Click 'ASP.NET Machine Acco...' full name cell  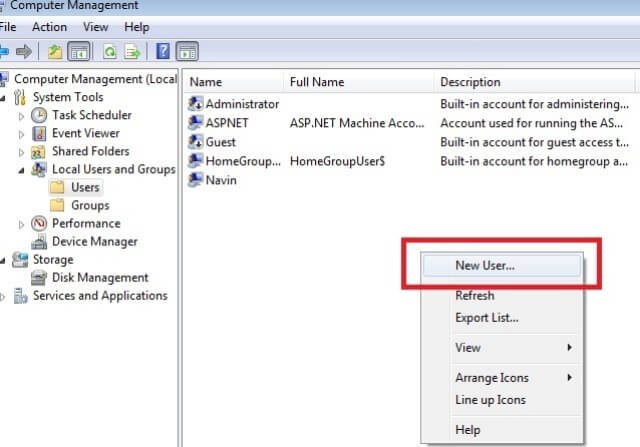[357, 123]
